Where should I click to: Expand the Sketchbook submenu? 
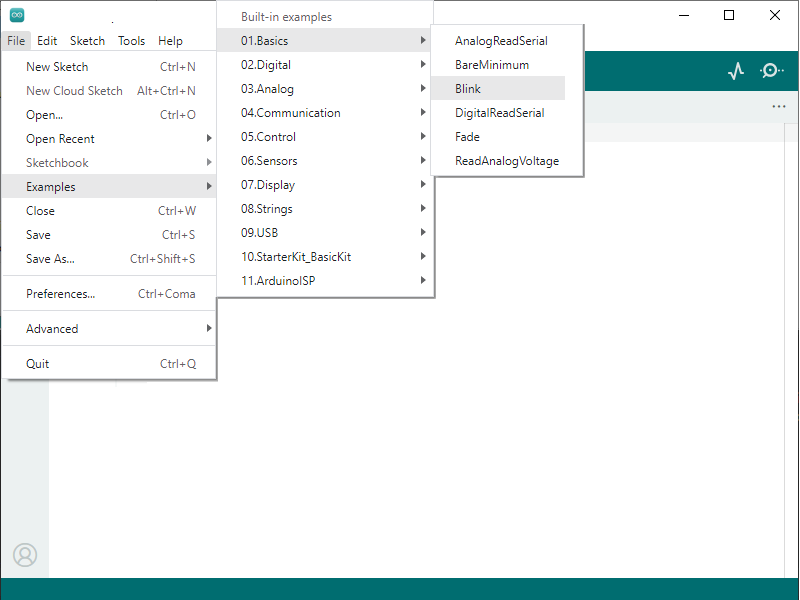pyautogui.click(x=110, y=163)
